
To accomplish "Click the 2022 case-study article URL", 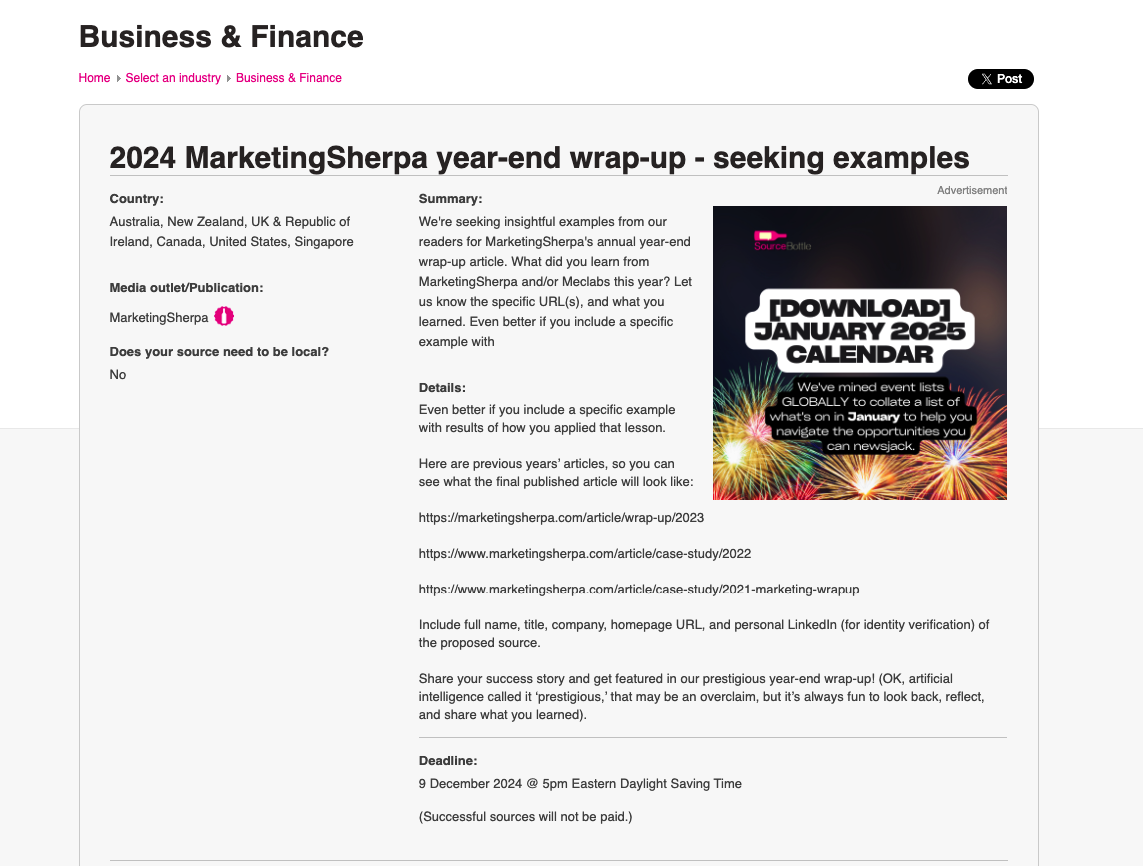I will 584,554.
